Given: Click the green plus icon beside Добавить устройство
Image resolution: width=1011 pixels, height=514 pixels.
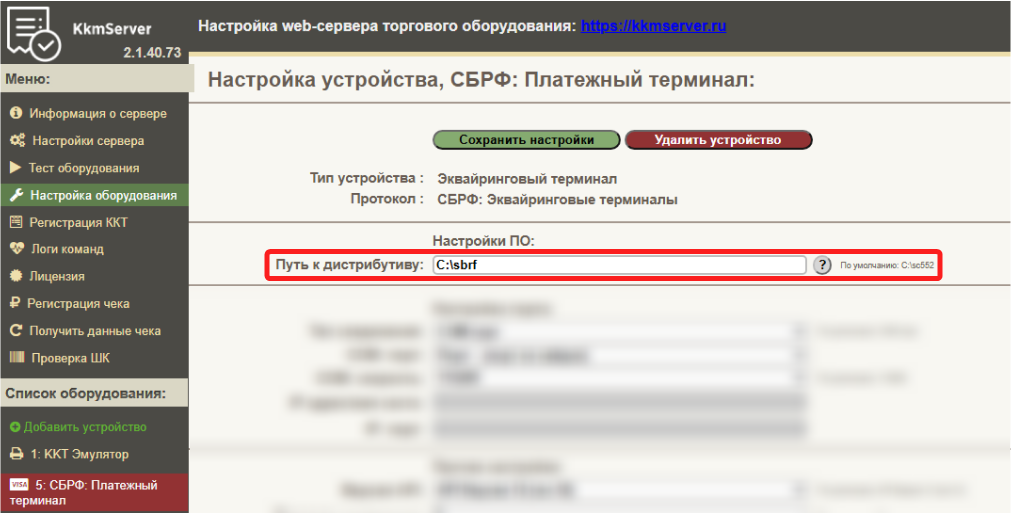Looking at the screenshot, I should tap(15, 427).
